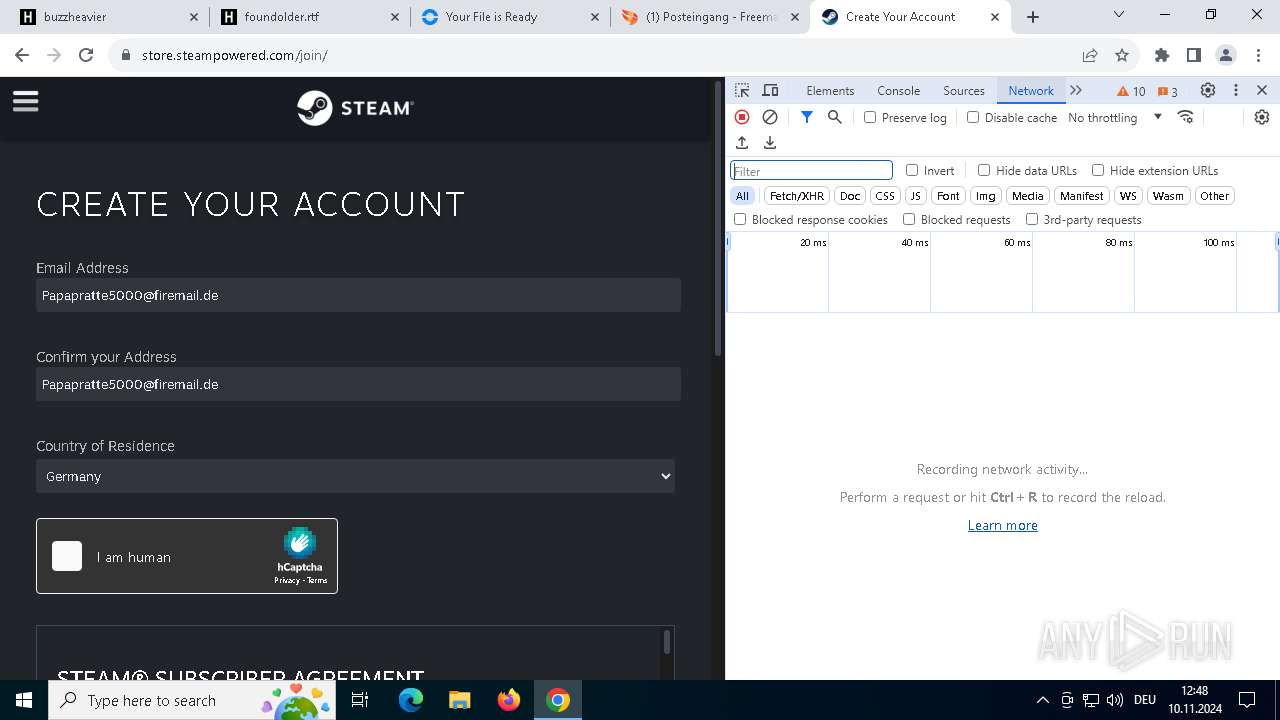Toggle the Chrome side panel
1280x720 pixels.
(1194, 55)
